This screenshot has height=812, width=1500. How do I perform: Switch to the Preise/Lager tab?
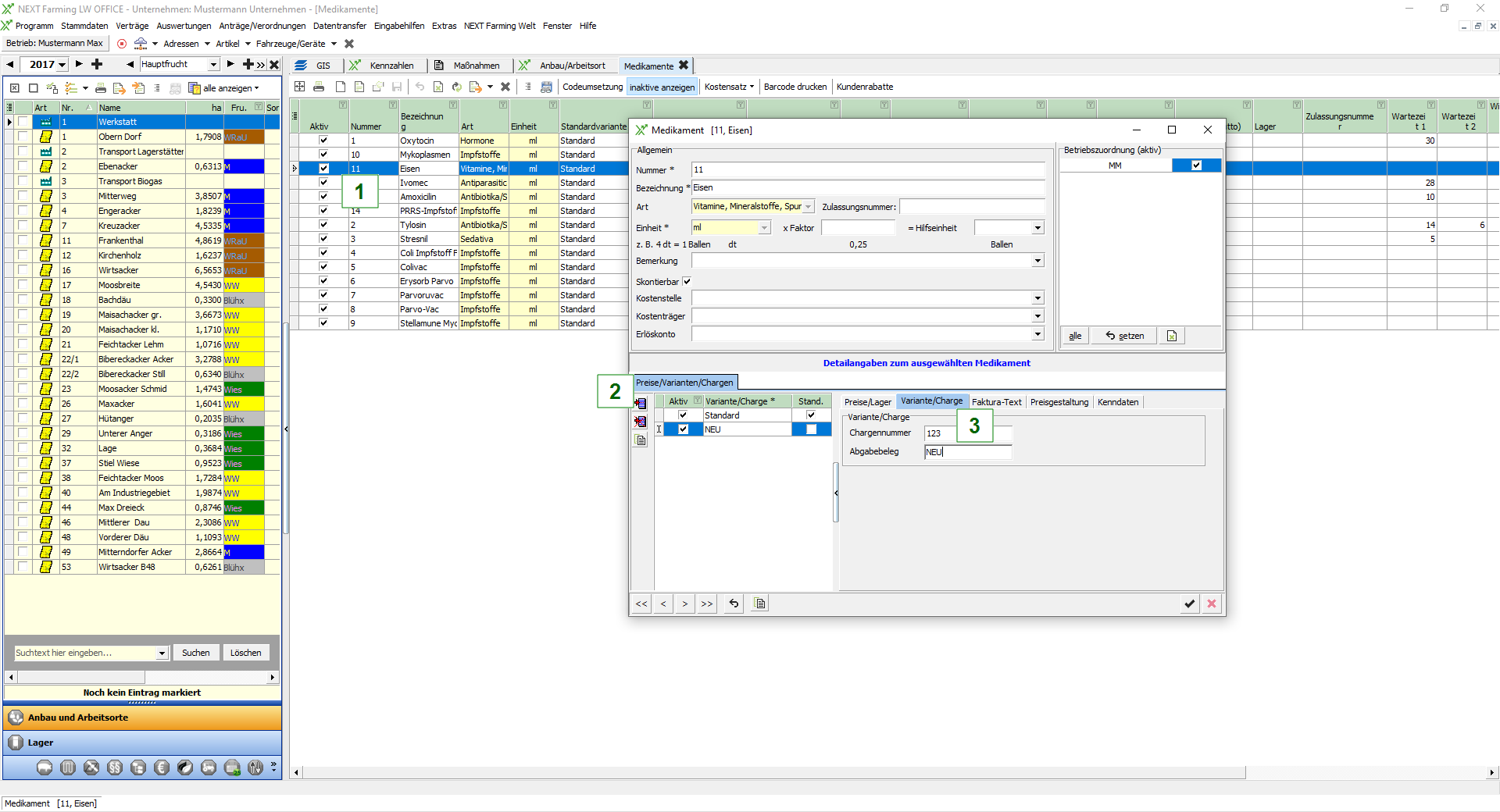(x=867, y=402)
